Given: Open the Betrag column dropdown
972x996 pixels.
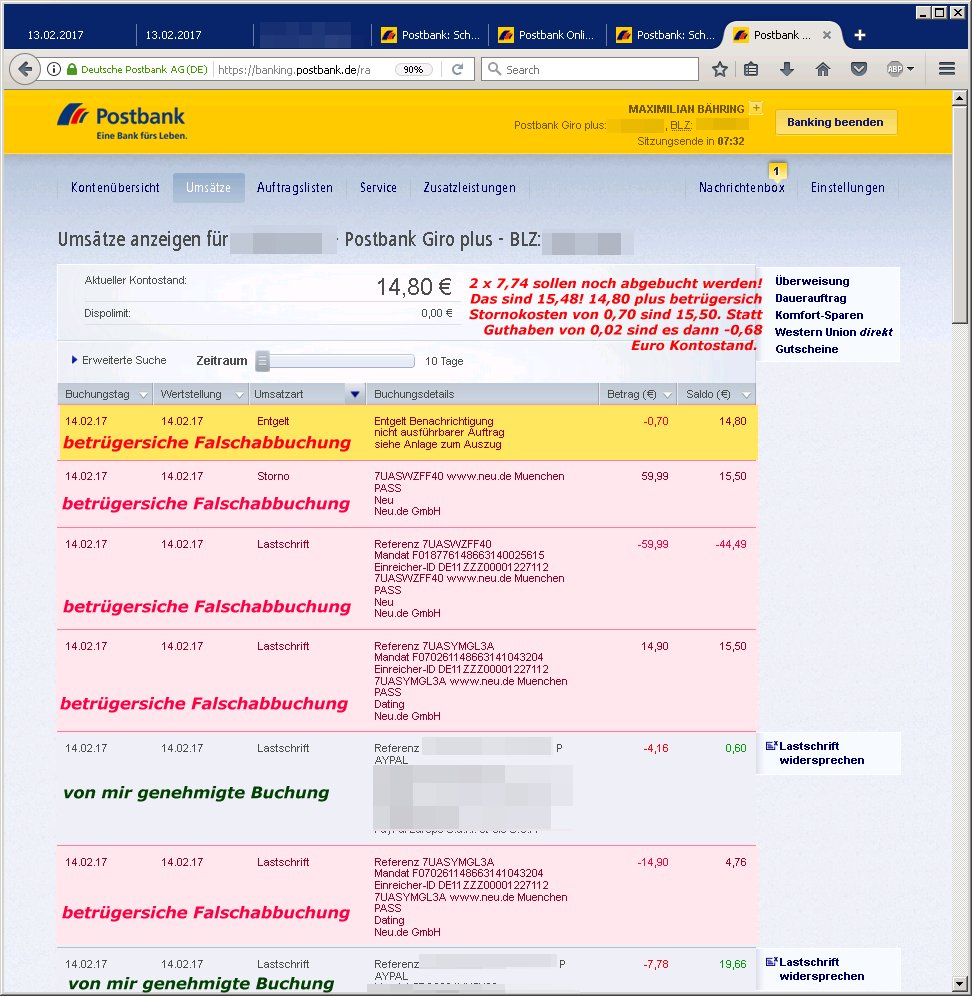Looking at the screenshot, I should 667,394.
